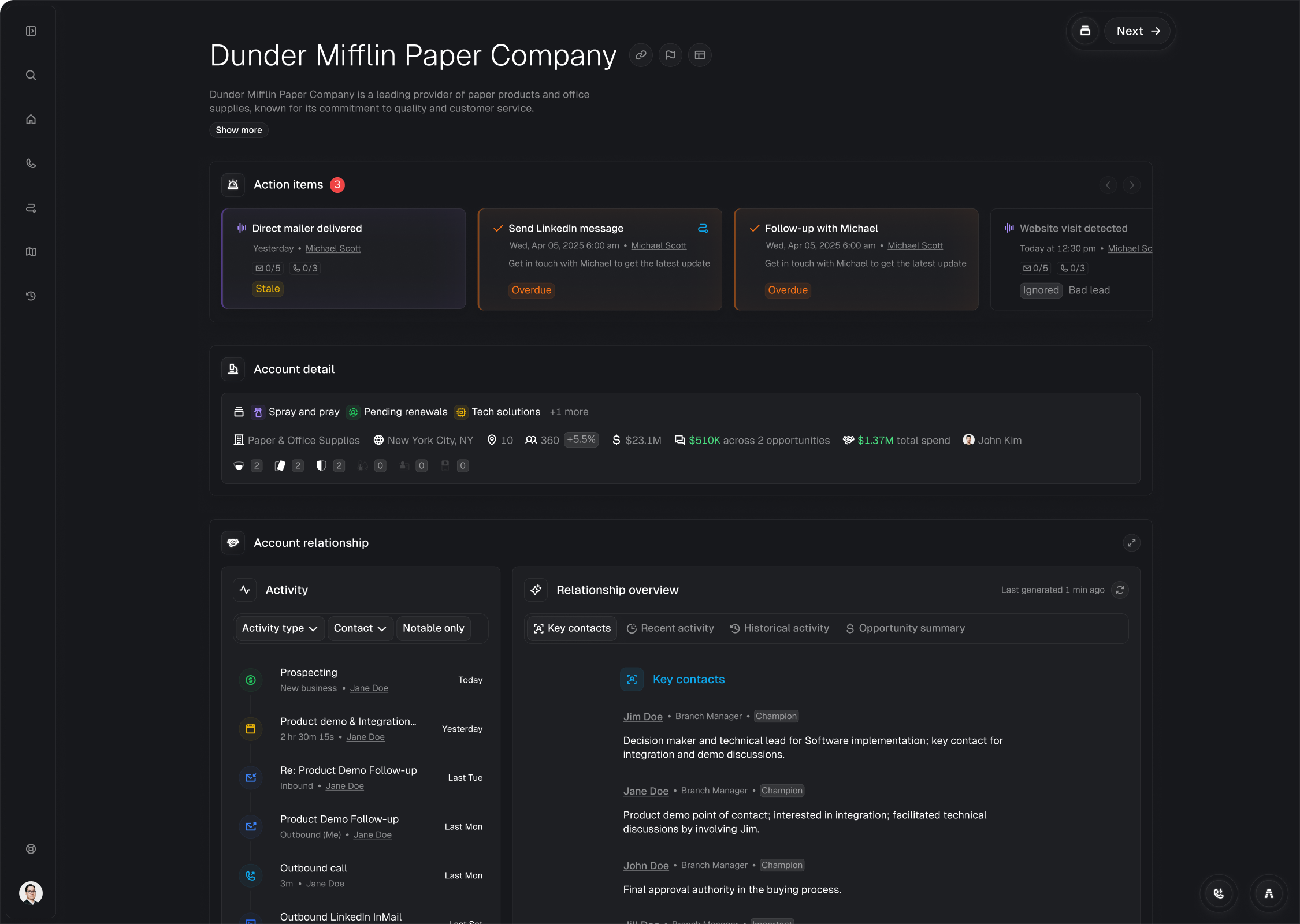Go to Next account

tap(1138, 31)
